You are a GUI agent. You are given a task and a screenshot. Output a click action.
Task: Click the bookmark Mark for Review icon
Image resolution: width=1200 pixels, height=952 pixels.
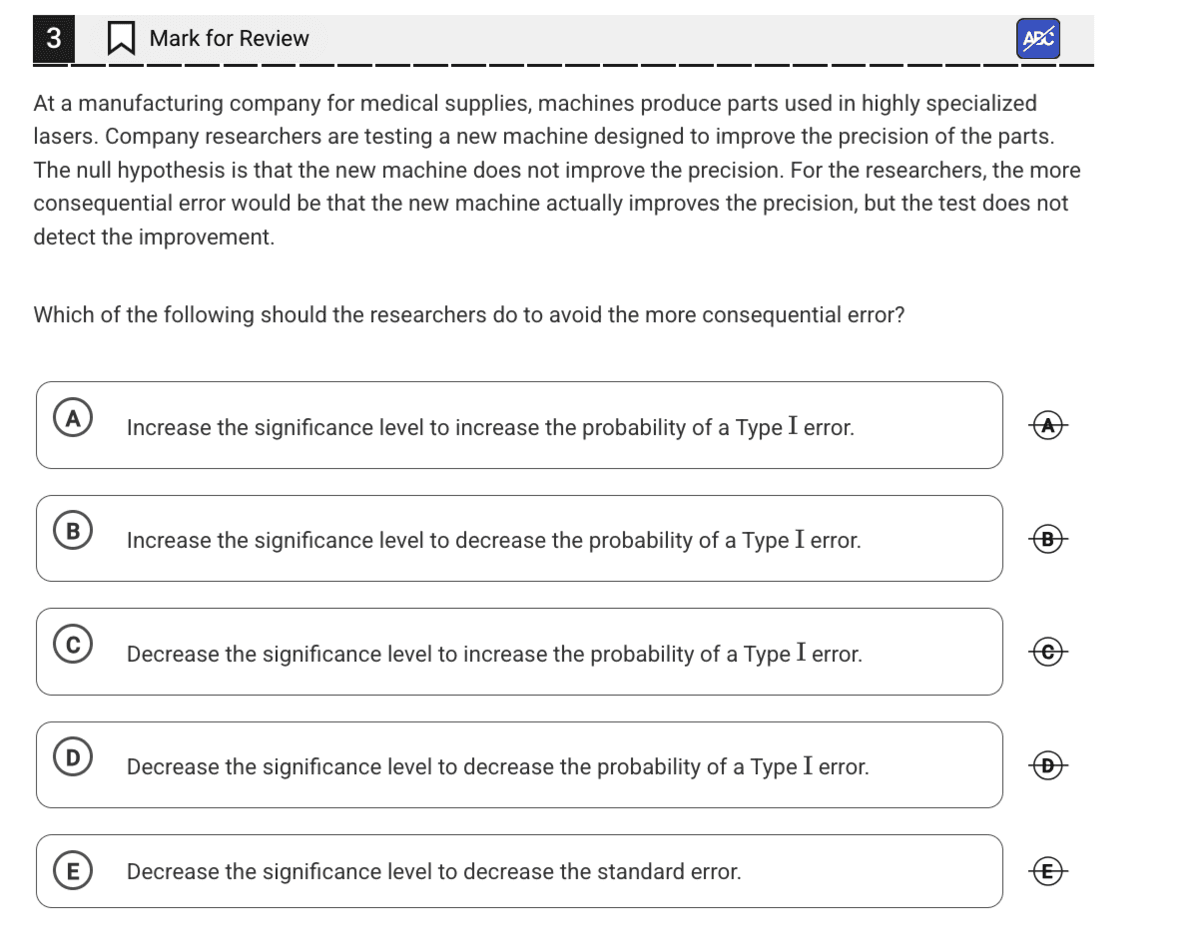point(121,39)
